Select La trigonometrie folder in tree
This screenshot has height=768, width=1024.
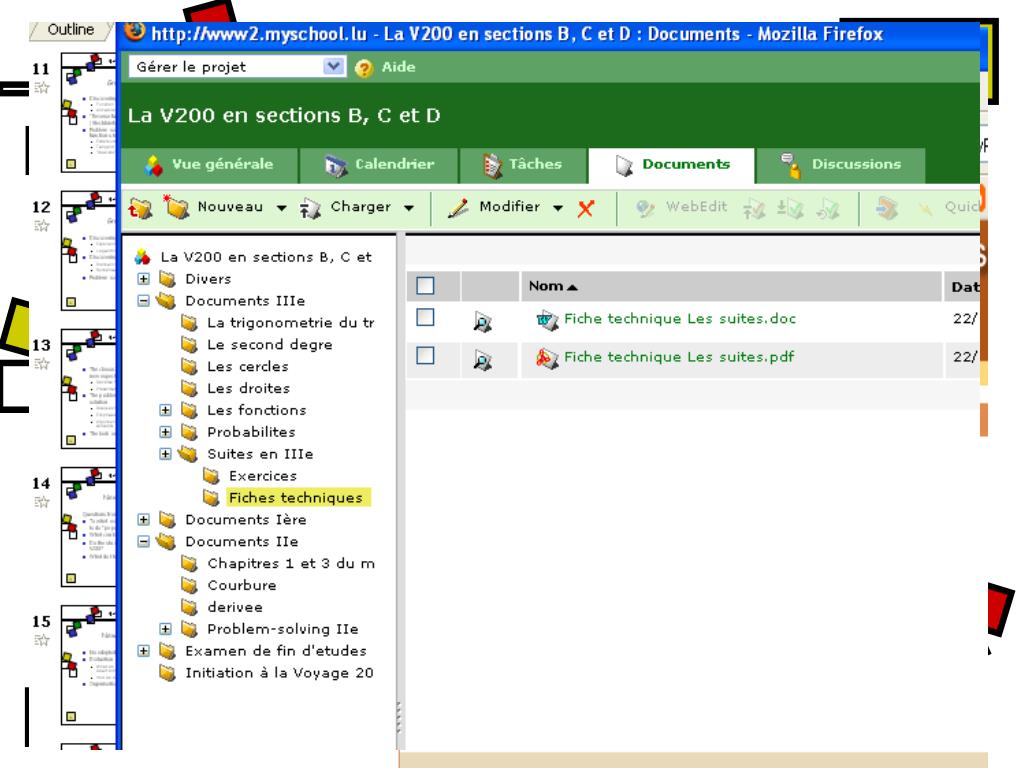pyautogui.click(x=291, y=323)
